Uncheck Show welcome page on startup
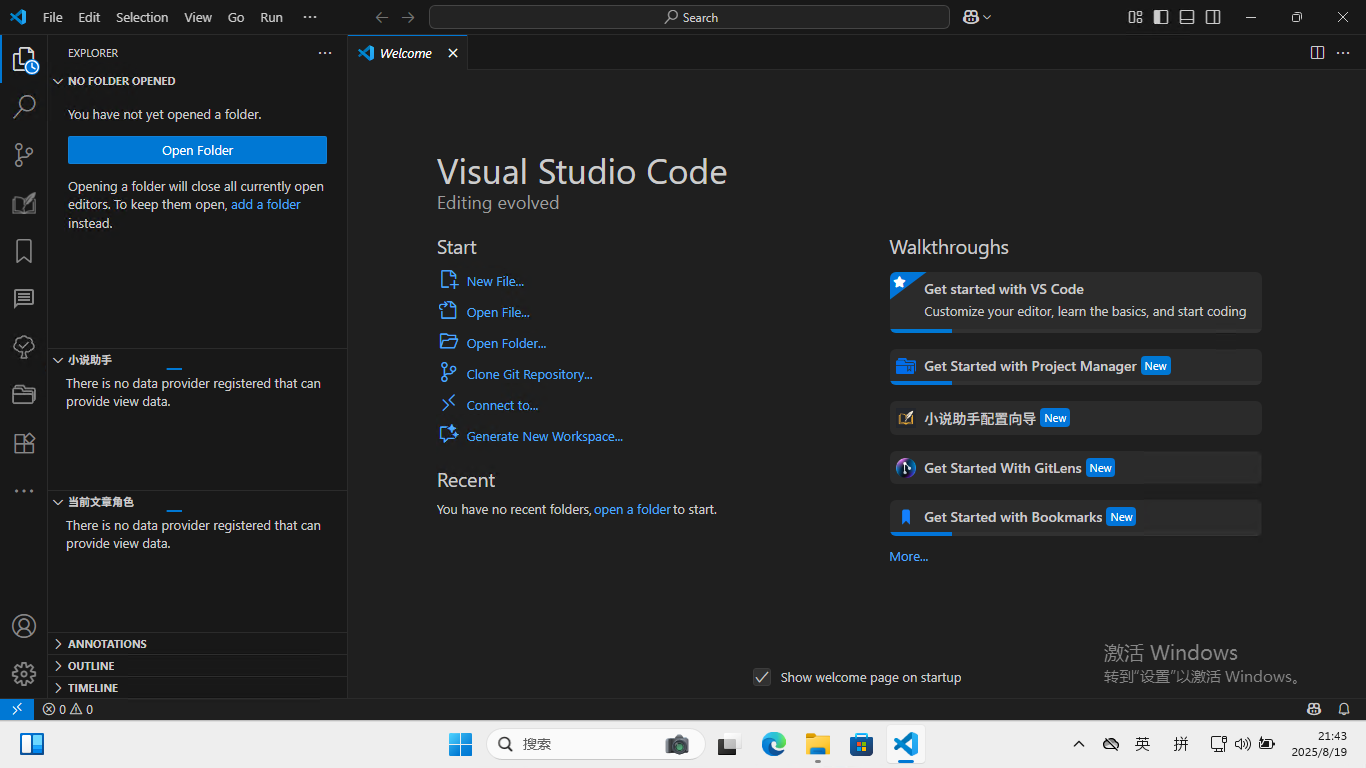The height and width of the screenshot is (768, 1366). [762, 677]
